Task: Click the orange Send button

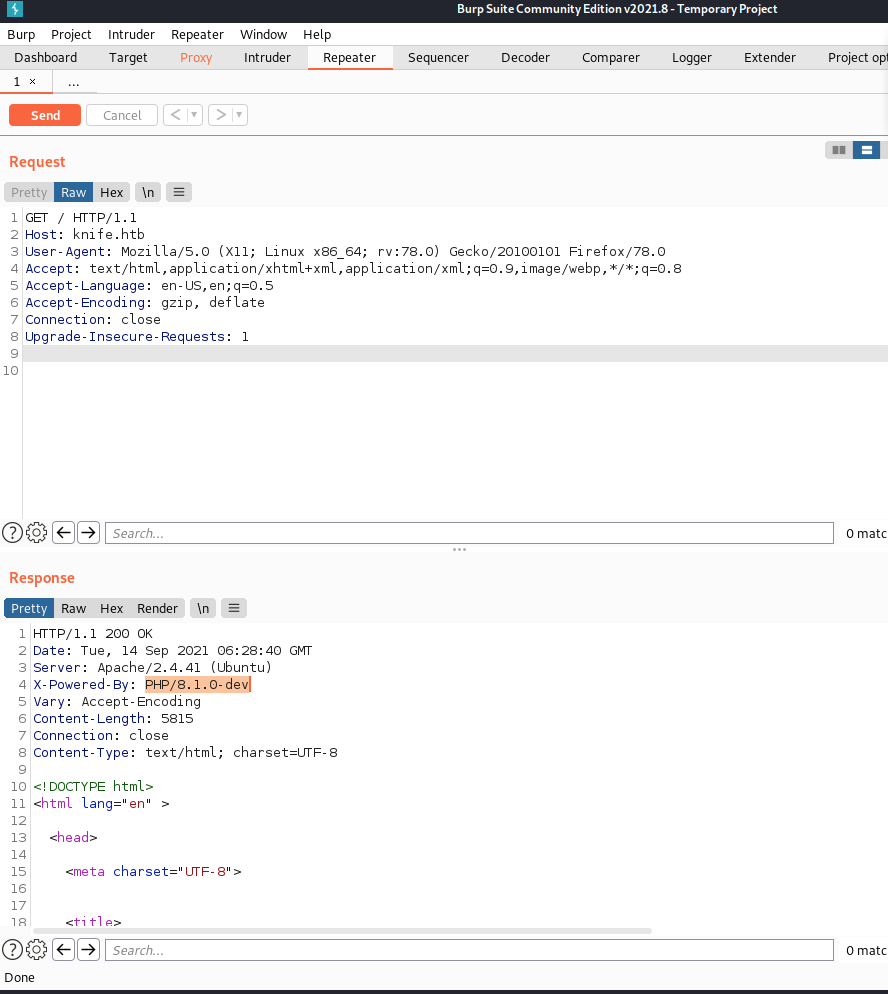Action: coord(45,116)
